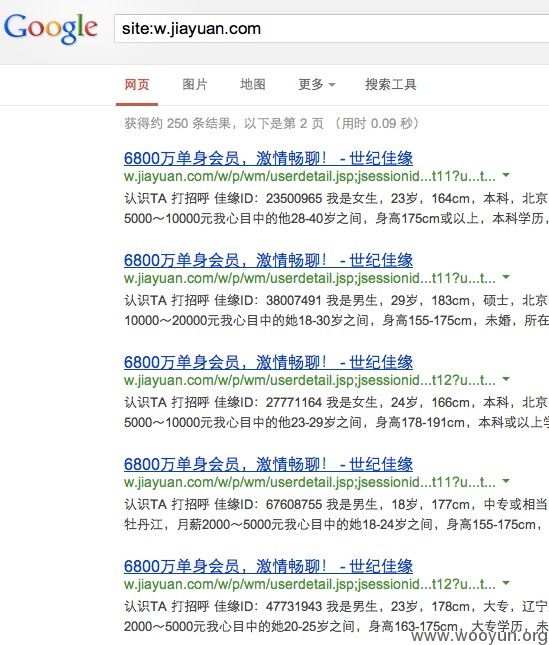The width and height of the screenshot is (549, 645).
Task: Click snippet line 5000～10000元我心目中的他28-40岁之间
Action: point(243,218)
